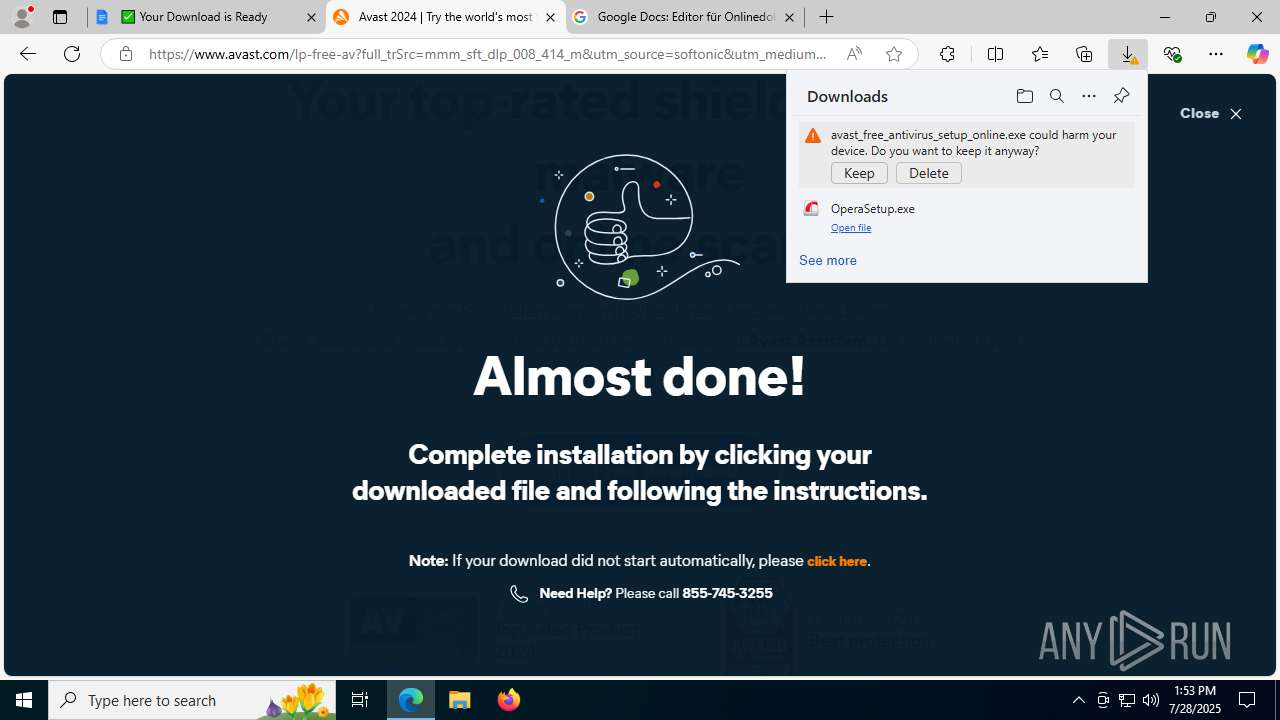Open Task View on taskbar
Image resolution: width=1280 pixels, height=720 pixels.
[x=360, y=700]
